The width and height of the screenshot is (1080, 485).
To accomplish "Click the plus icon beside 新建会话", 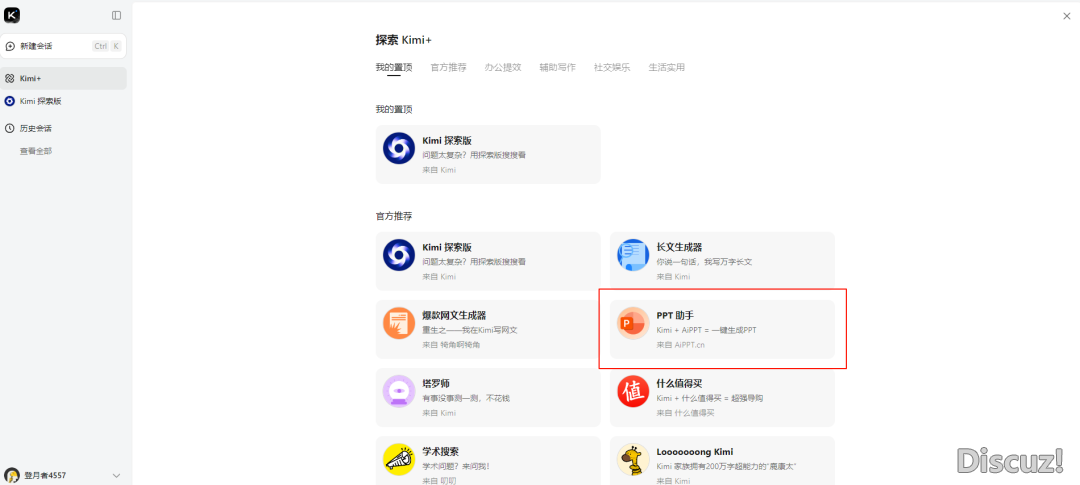I will (10, 46).
